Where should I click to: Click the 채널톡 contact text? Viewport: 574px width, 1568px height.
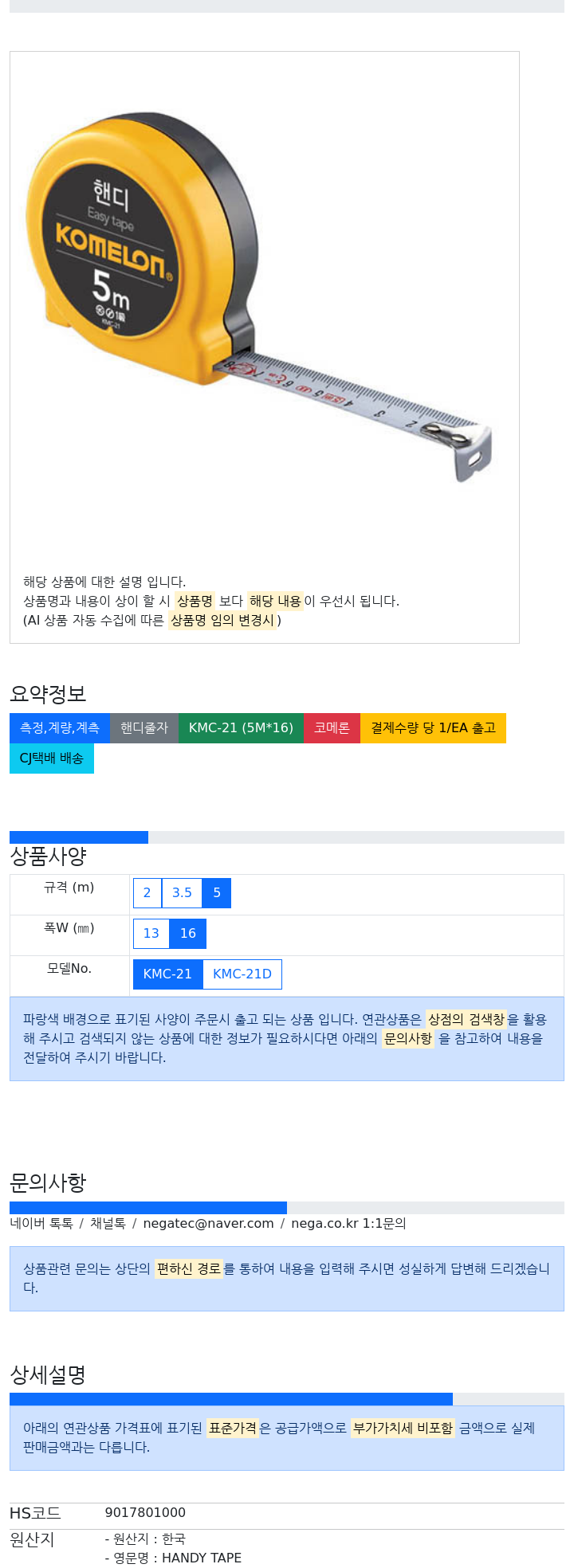point(108,1223)
